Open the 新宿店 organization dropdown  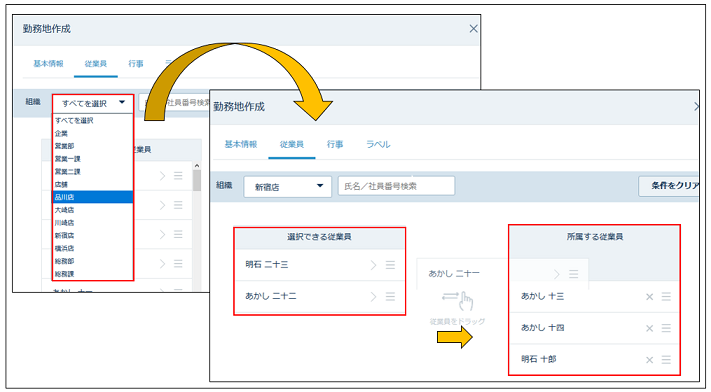pyautogui.click(x=287, y=186)
